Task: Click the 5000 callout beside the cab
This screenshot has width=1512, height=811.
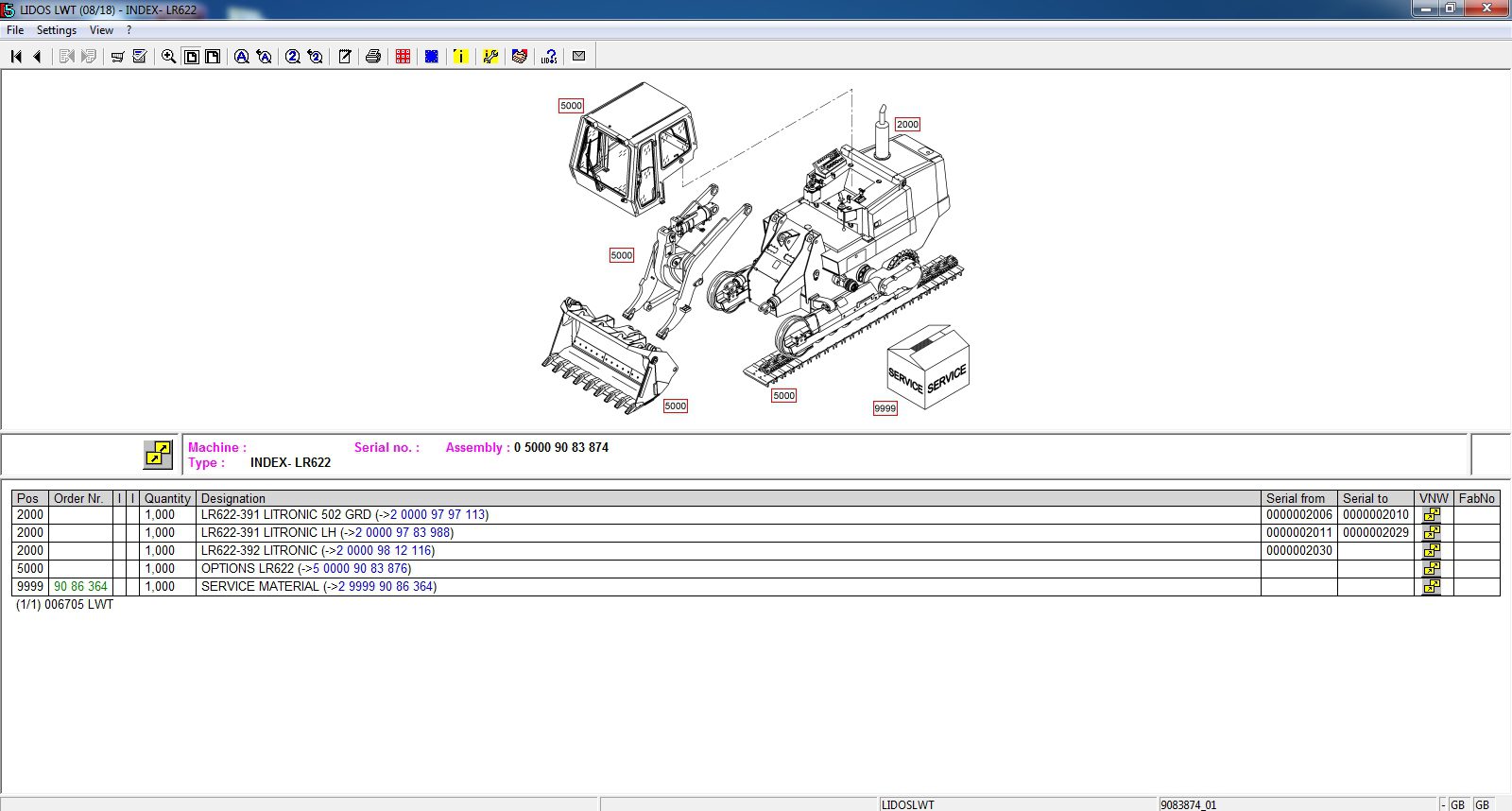Action: 571,106
